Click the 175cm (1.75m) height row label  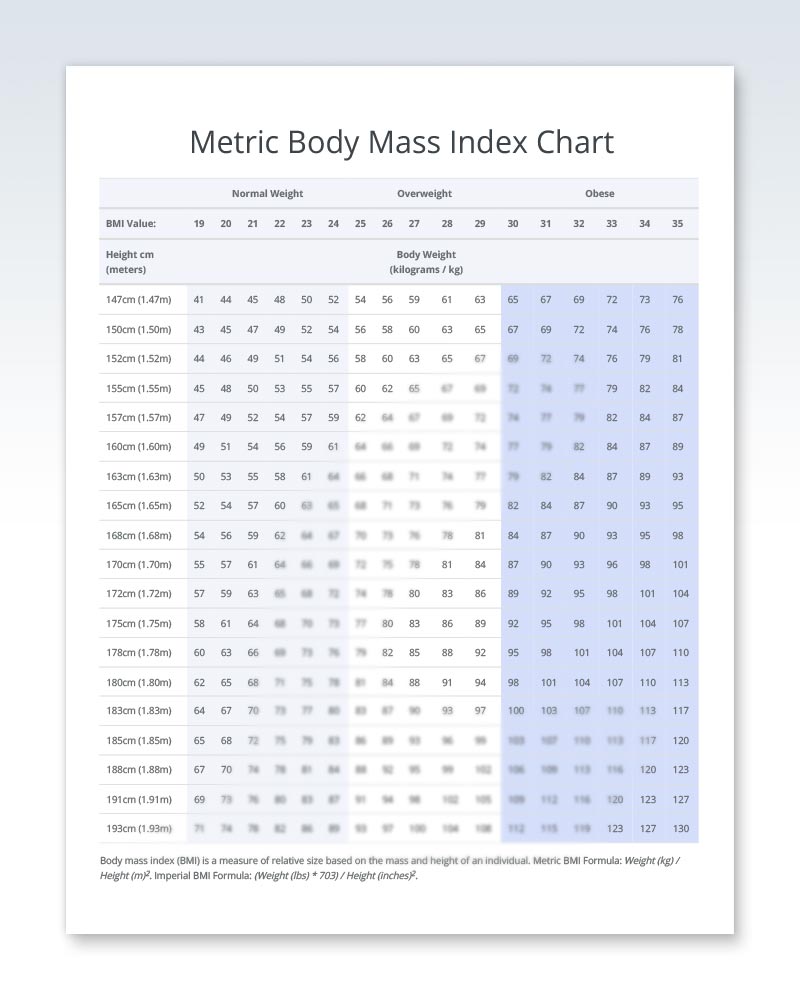(138, 624)
